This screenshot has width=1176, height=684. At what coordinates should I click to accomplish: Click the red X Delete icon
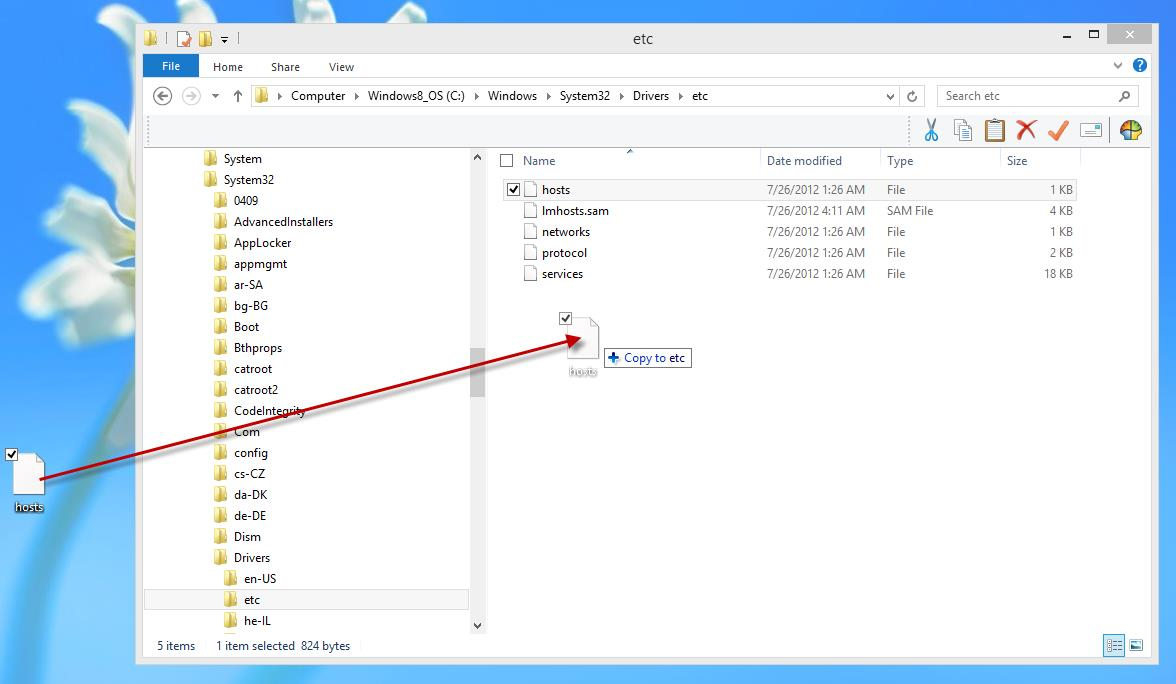(x=1026, y=130)
